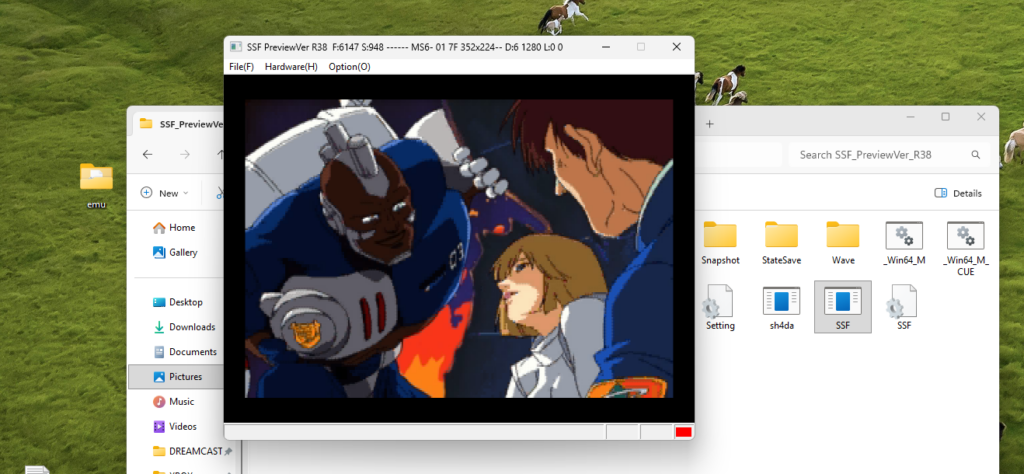Select the StateSave folder in Explorer
This screenshot has height=474, width=1024.
click(x=781, y=243)
